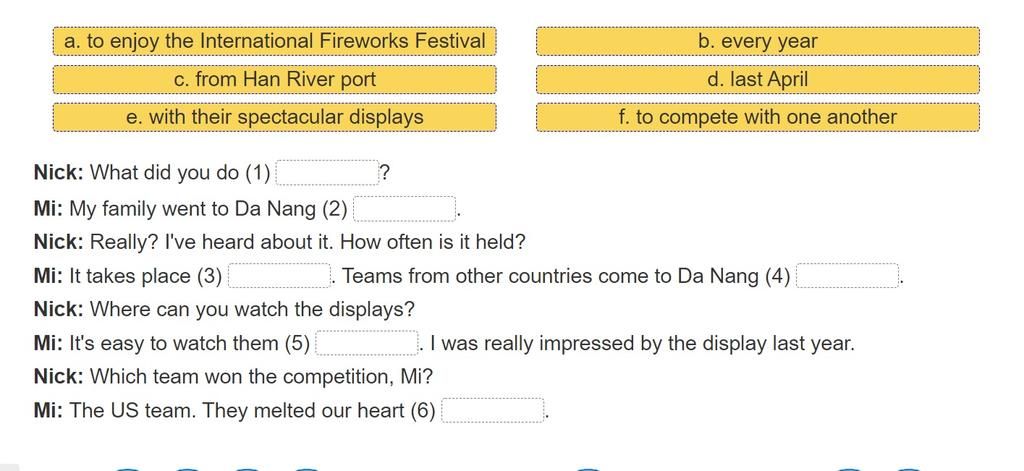This screenshot has width=1024, height=471.
Task: Select blank (2) after 'went to Da Nang'
Action: pos(404,209)
